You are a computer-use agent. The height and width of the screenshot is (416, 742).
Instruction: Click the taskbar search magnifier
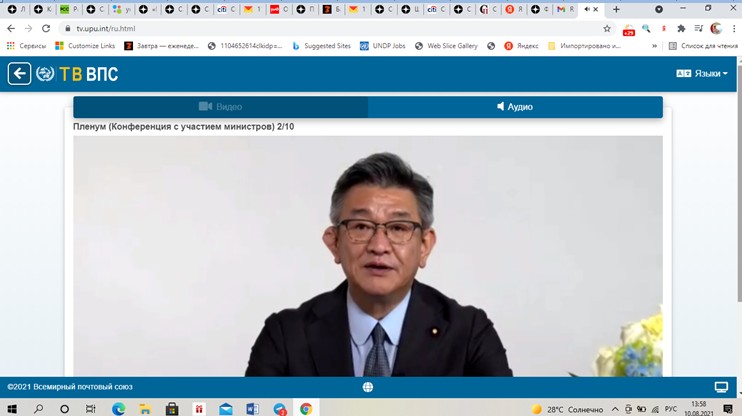click(39, 408)
